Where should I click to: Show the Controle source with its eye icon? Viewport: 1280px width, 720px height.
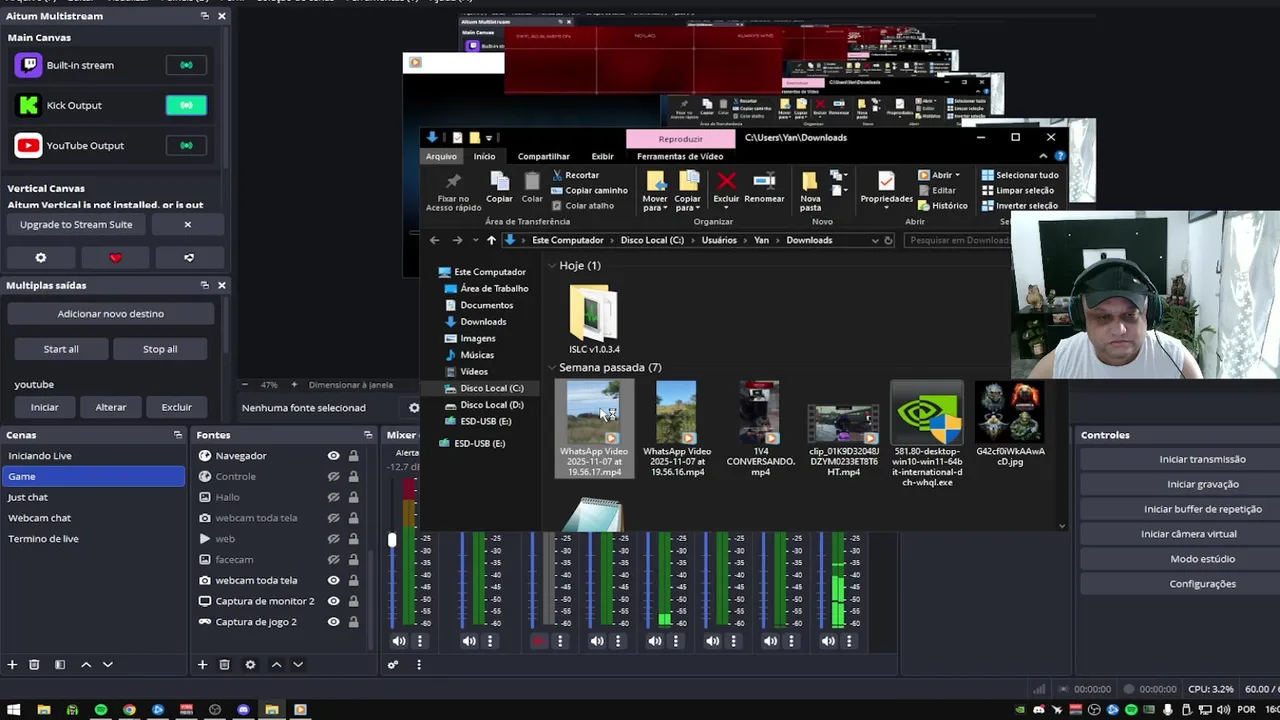[x=334, y=477]
